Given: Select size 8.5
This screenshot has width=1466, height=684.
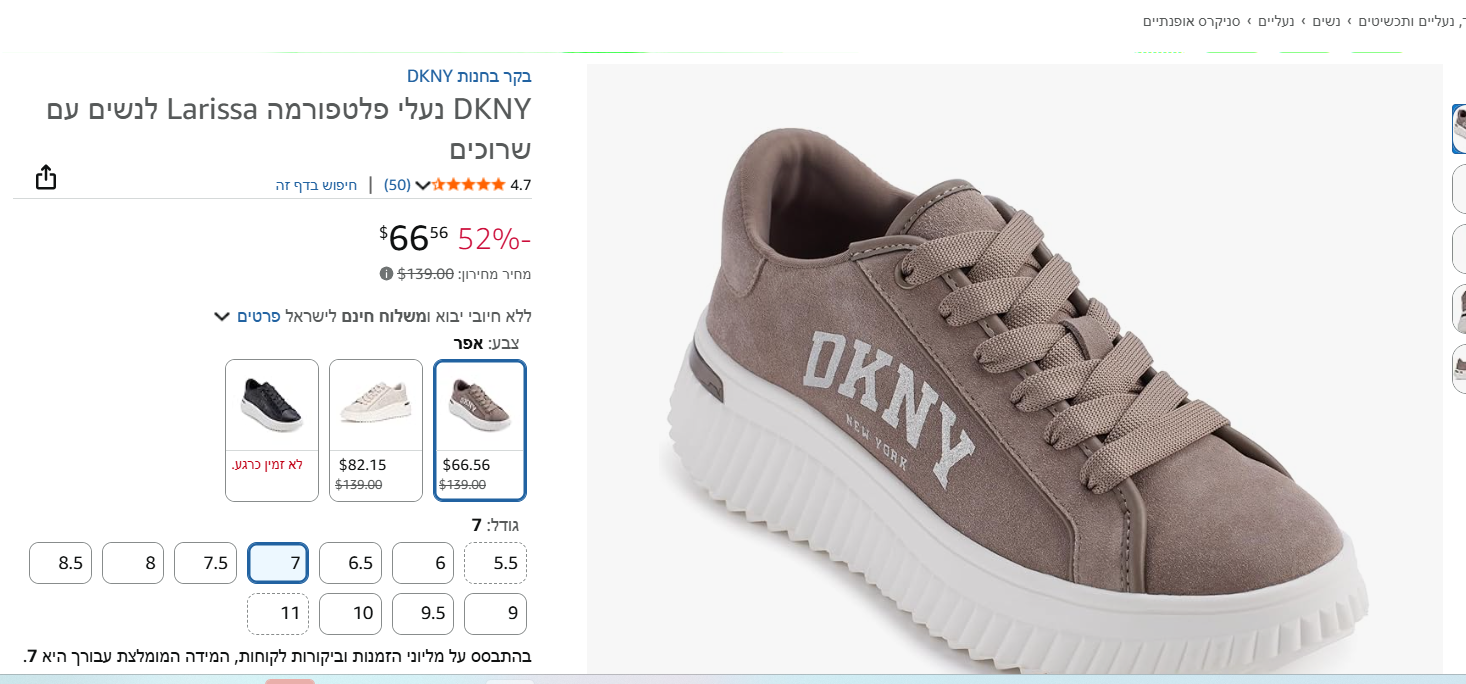Looking at the screenshot, I should coord(60,563).
